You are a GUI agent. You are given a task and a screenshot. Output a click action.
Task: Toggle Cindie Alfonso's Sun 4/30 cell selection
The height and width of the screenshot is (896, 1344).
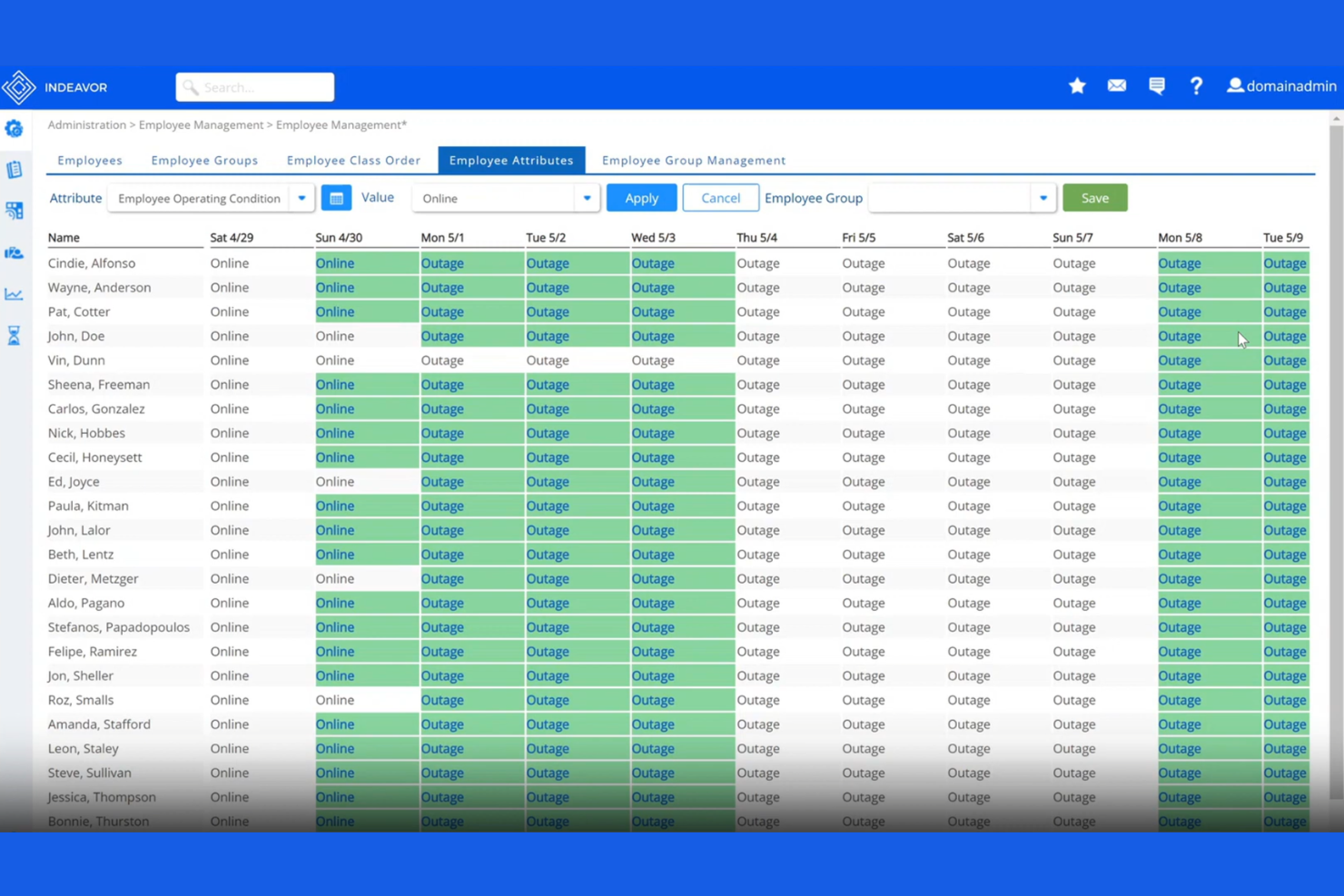pos(363,262)
